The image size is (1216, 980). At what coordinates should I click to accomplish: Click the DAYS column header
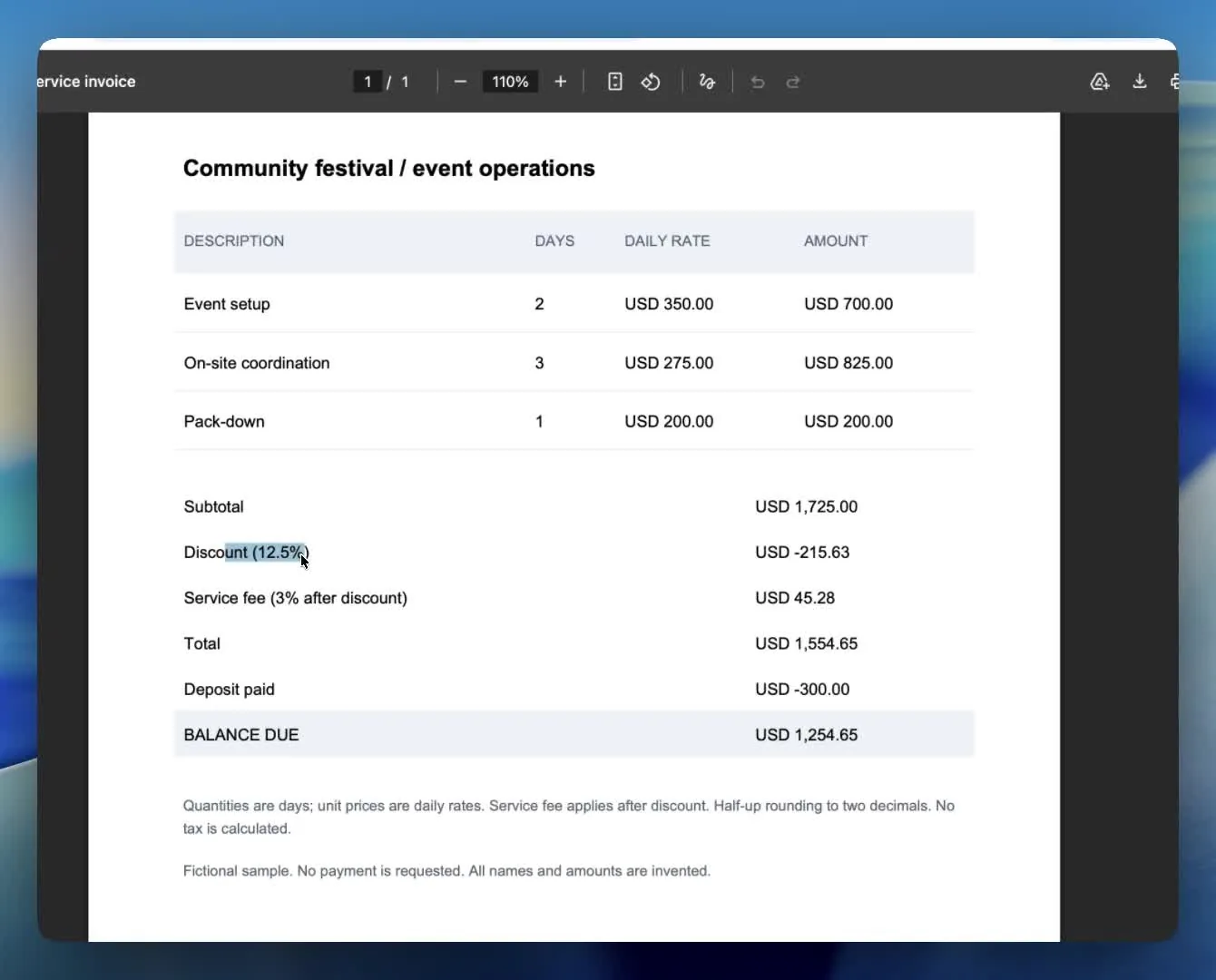tap(554, 241)
